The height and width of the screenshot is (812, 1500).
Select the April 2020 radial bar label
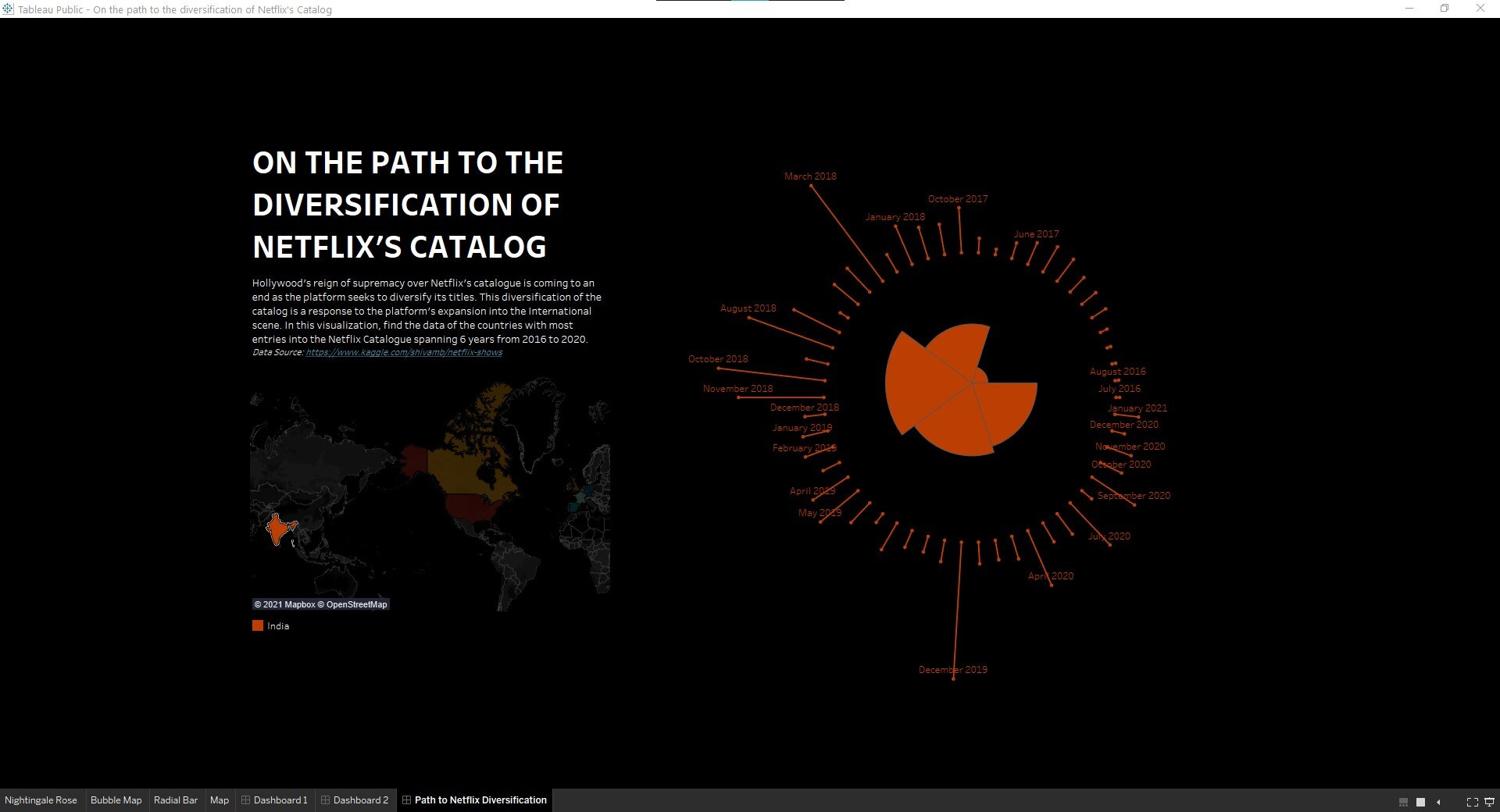point(1051,576)
